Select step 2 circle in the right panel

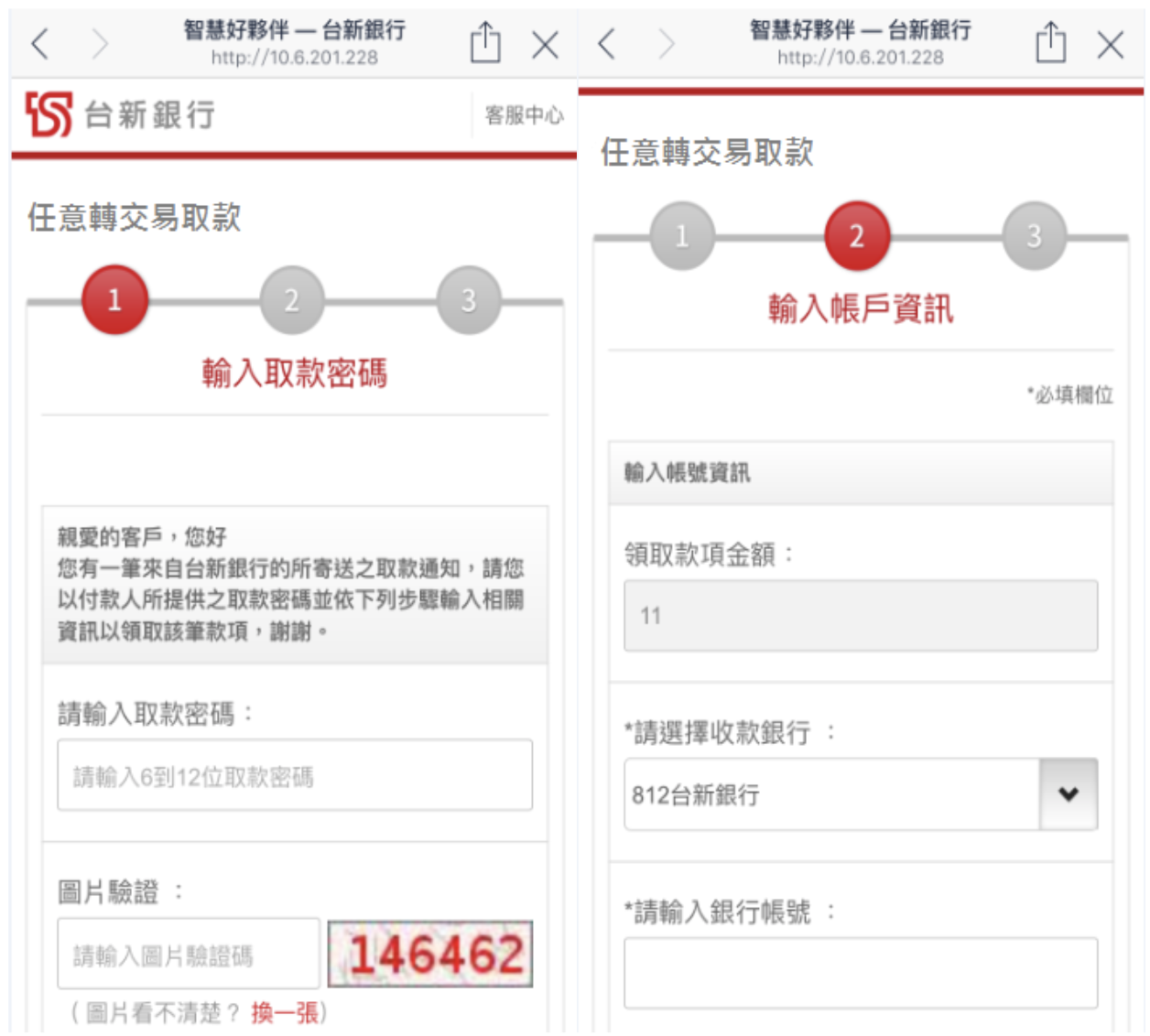tap(857, 235)
